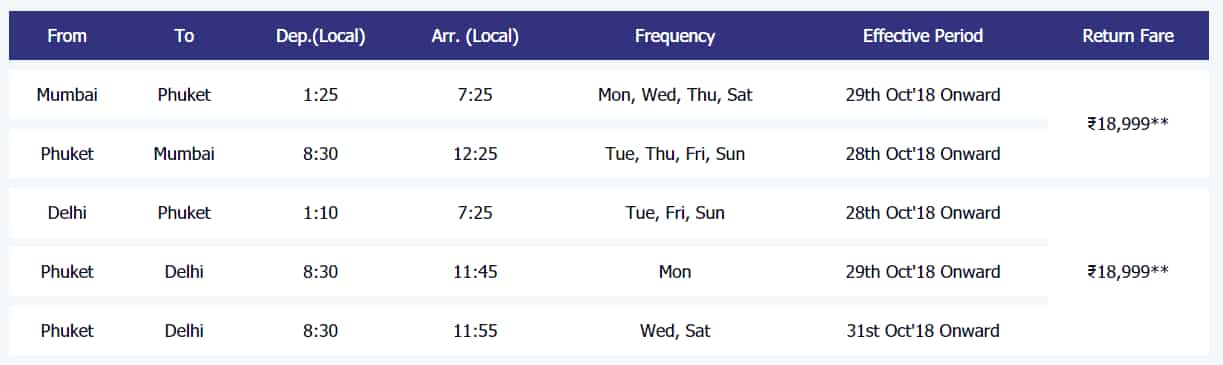Image resolution: width=1223 pixels, height=365 pixels.
Task: Click the Effective Period column header
Action: point(923,36)
